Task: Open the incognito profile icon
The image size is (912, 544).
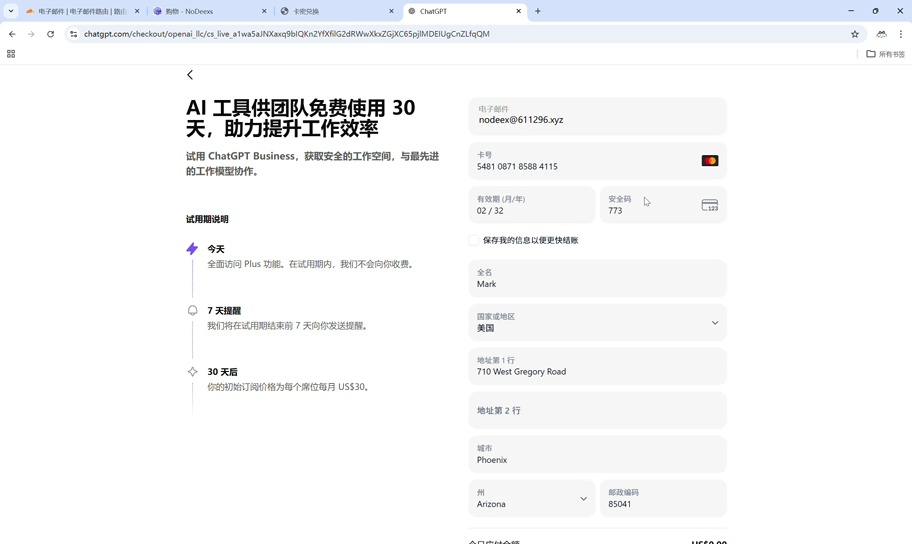Action: coord(881,34)
